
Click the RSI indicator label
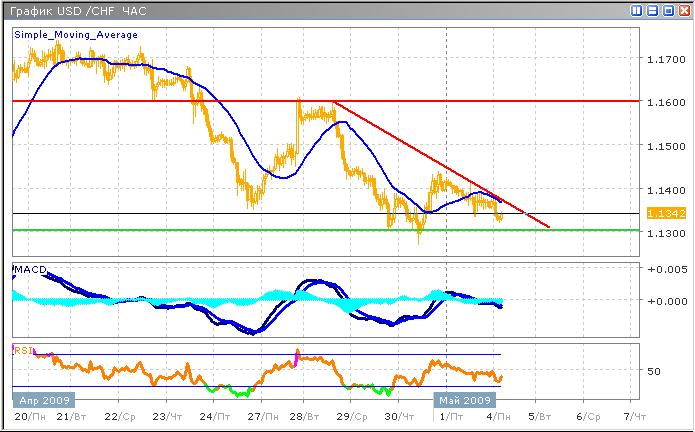(x=22, y=350)
